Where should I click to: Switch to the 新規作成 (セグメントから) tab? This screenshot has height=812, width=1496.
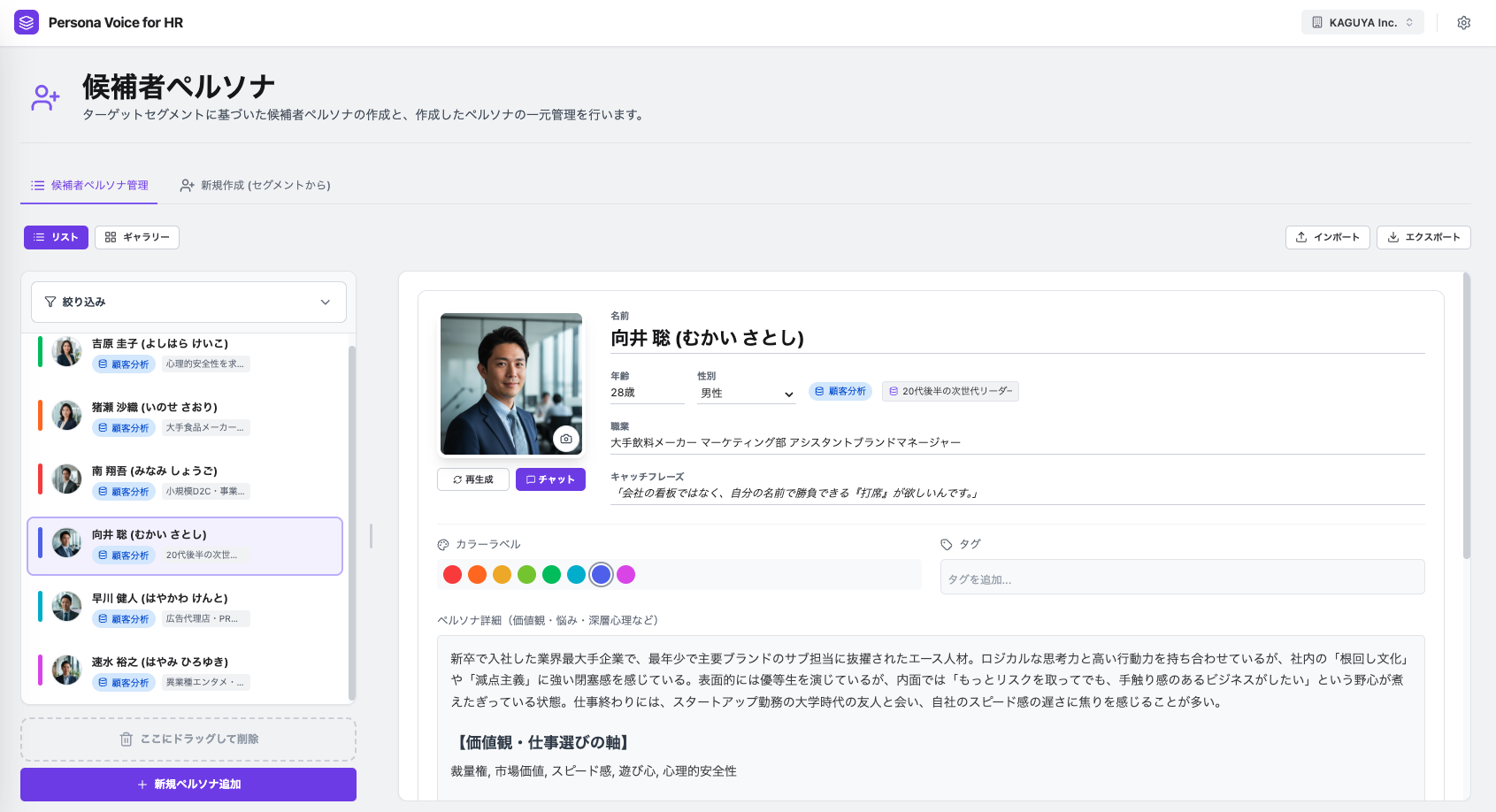pyautogui.click(x=255, y=185)
